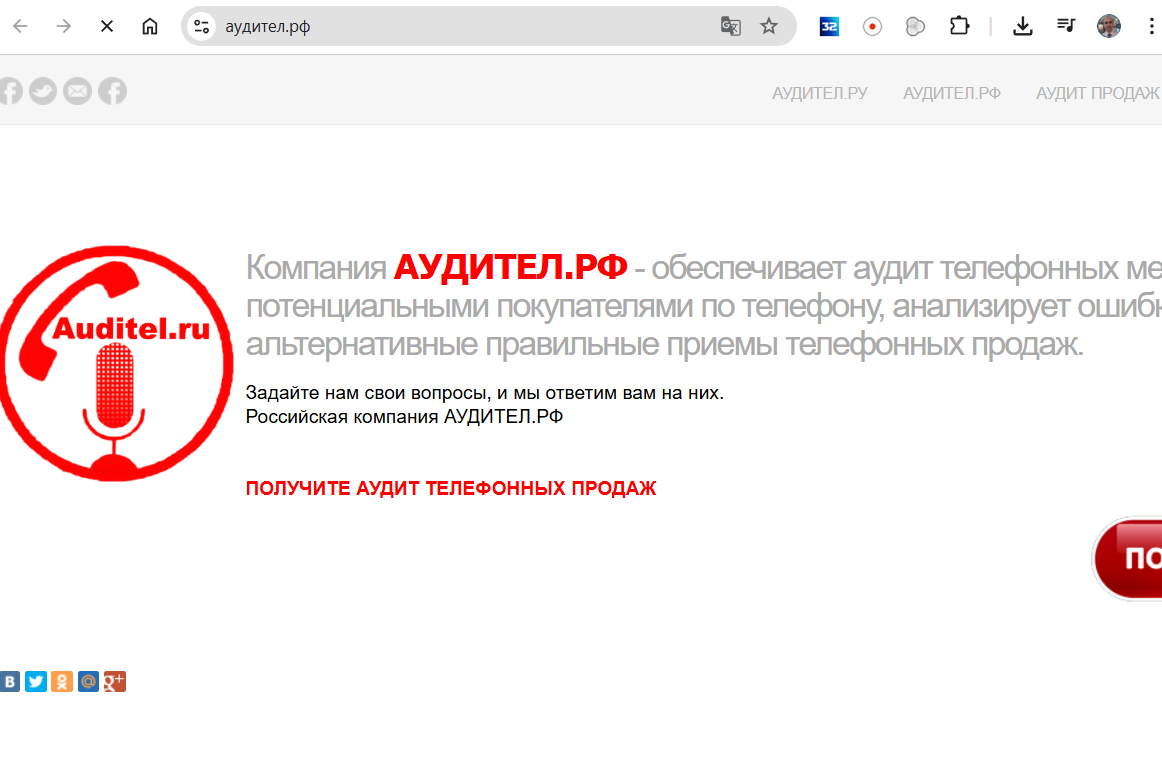Image resolution: width=1162 pixels, height=773 pixels.
Task: Open the extensions puzzle piece menu
Action: tap(959, 27)
